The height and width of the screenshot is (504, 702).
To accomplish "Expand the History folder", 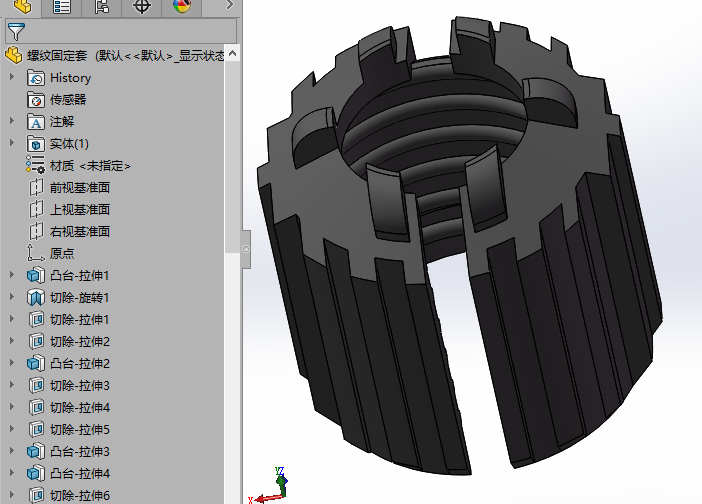I will coord(12,77).
